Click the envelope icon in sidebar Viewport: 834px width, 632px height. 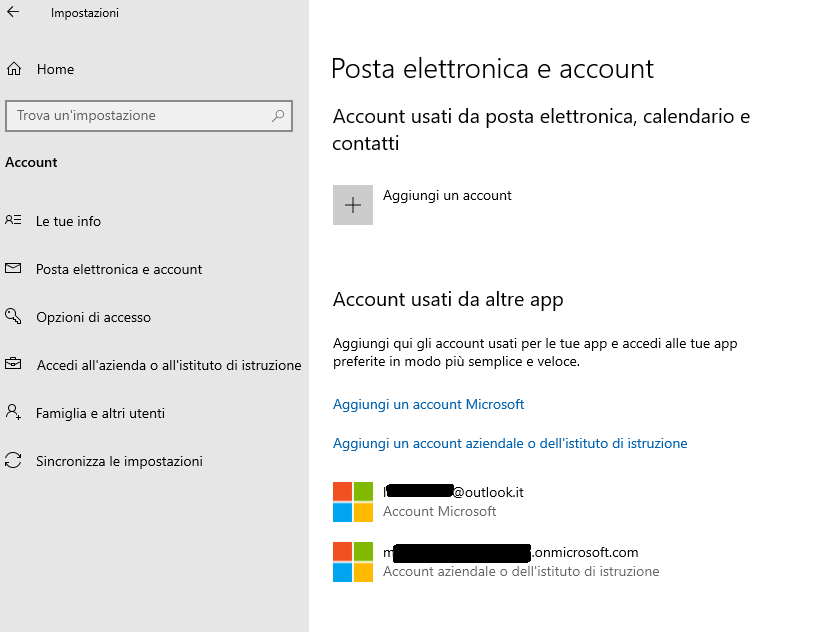click(13, 268)
